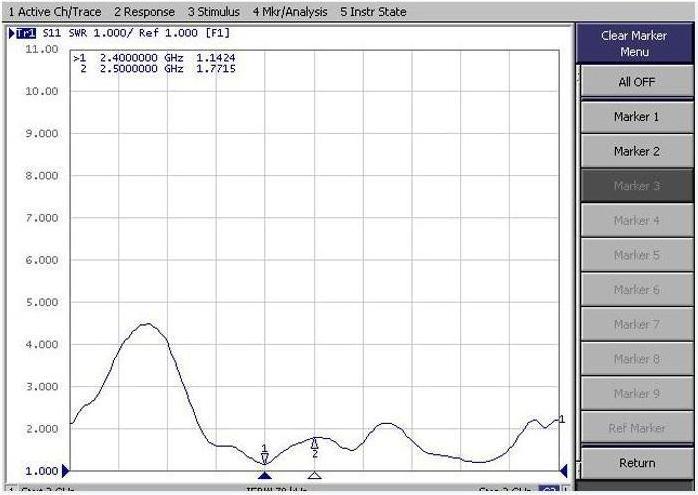Open the 2 Response menu
The image size is (698, 495).
point(144,12)
